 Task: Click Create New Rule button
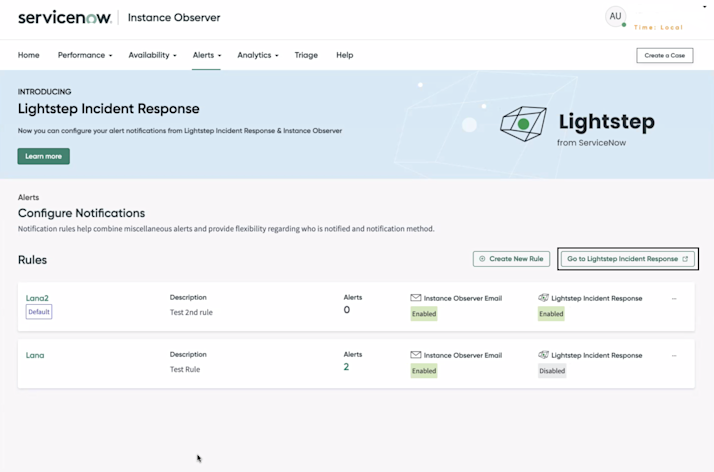tap(511, 259)
